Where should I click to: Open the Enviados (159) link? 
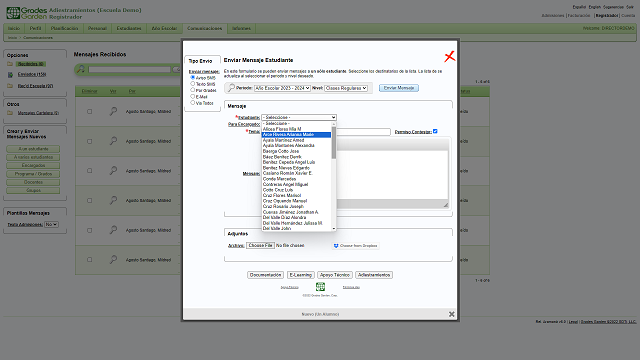tap(32, 74)
